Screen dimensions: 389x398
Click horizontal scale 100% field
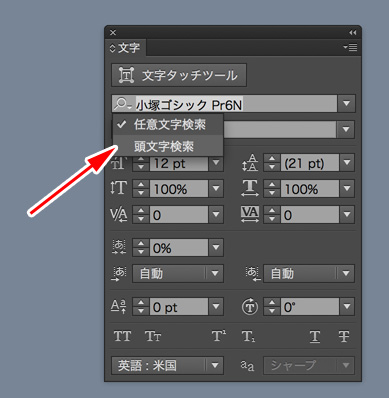point(310,189)
